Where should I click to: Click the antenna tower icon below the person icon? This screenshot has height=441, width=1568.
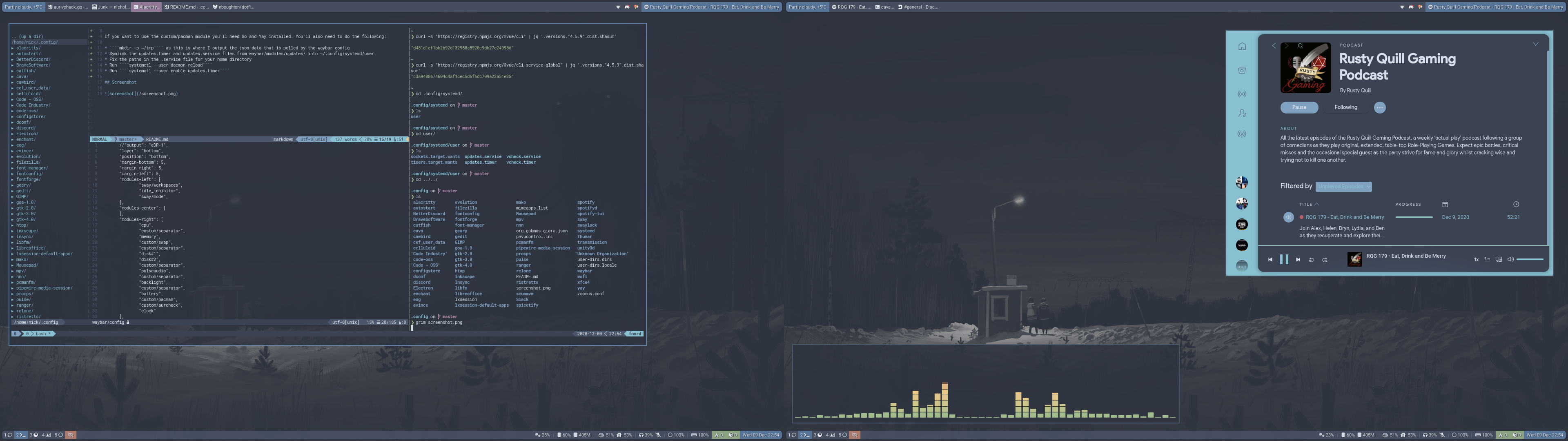(1242, 134)
